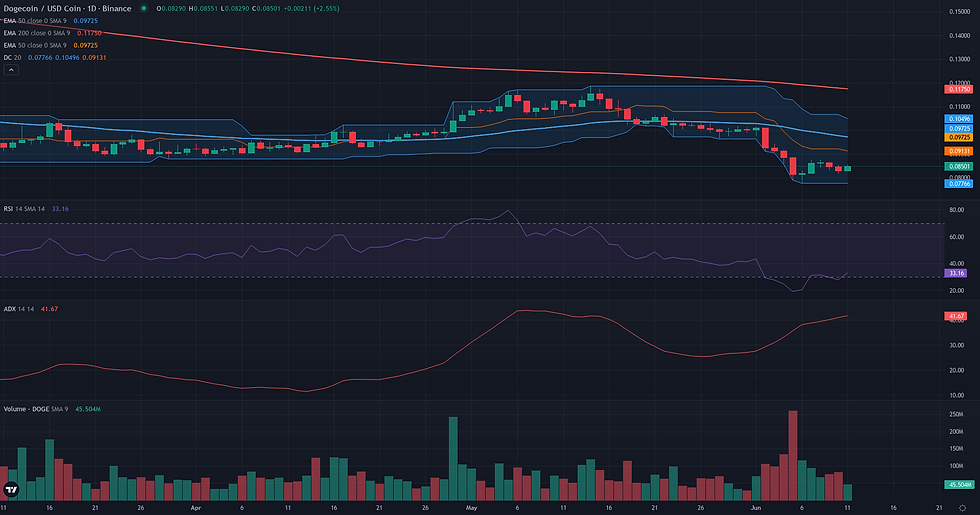
Task: Click the purple 33.16 RSI axis label
Action: [956, 273]
